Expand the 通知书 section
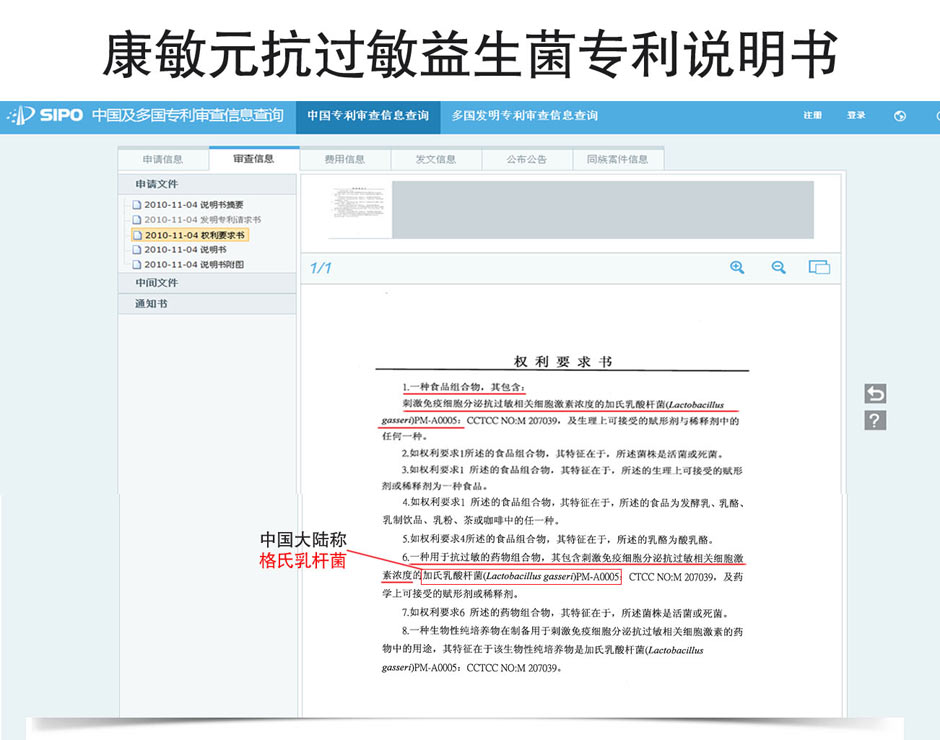Viewport: 940px width, 740px height. point(207,304)
